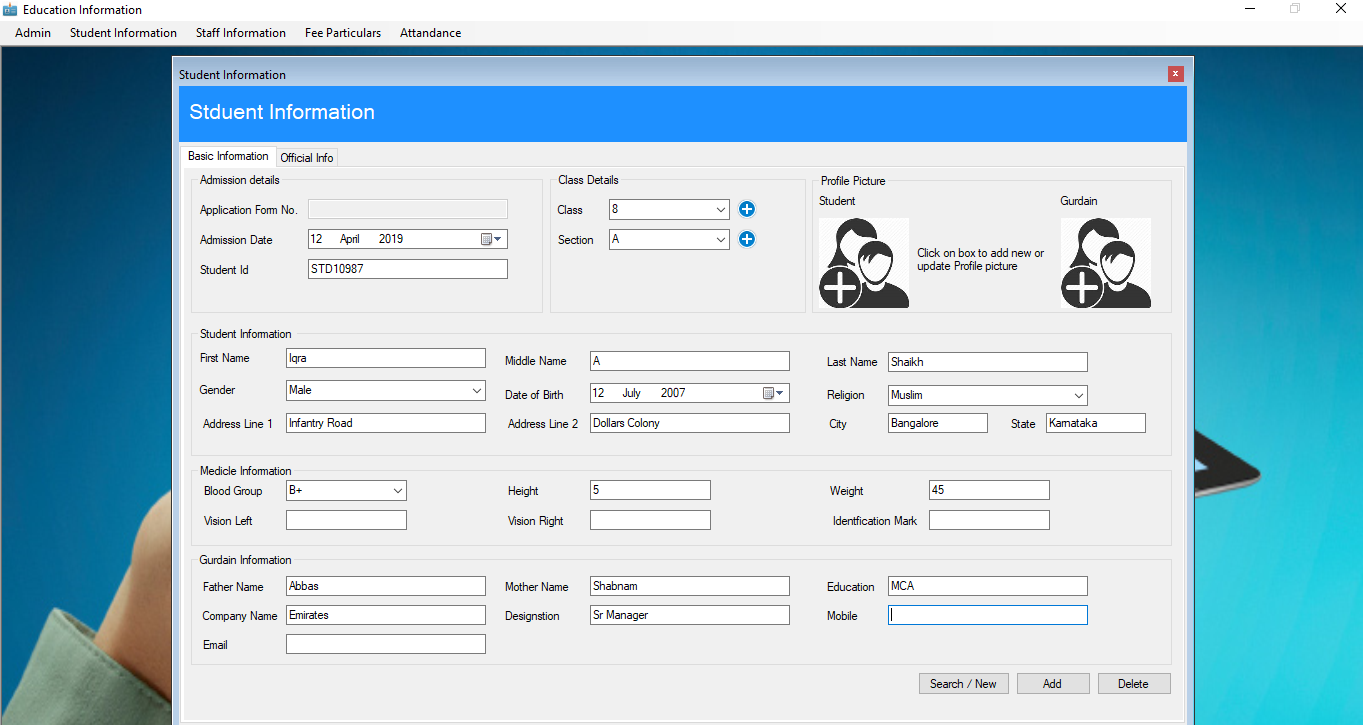Click the Mother Name field
This screenshot has height=725, width=1363.
(690, 586)
